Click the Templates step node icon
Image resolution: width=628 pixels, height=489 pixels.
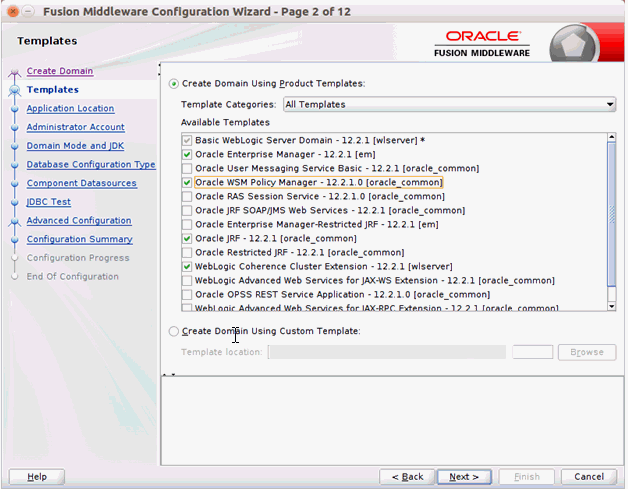pyautogui.click(x=15, y=90)
